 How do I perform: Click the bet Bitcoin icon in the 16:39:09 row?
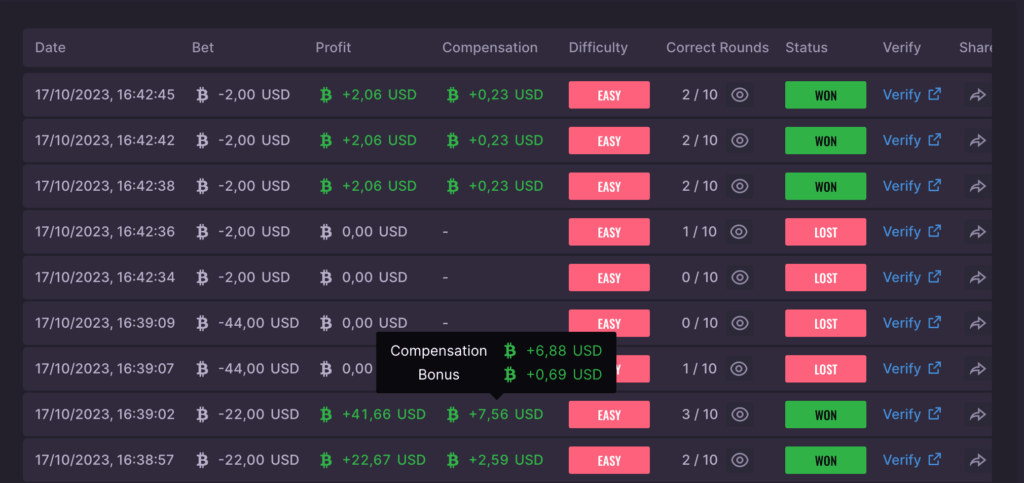point(202,324)
